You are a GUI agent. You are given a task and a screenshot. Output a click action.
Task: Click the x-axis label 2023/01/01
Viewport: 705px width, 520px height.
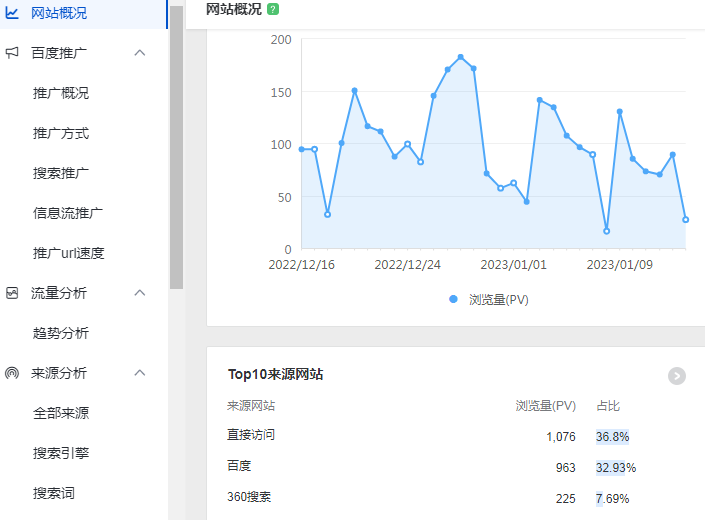pyautogui.click(x=513, y=265)
